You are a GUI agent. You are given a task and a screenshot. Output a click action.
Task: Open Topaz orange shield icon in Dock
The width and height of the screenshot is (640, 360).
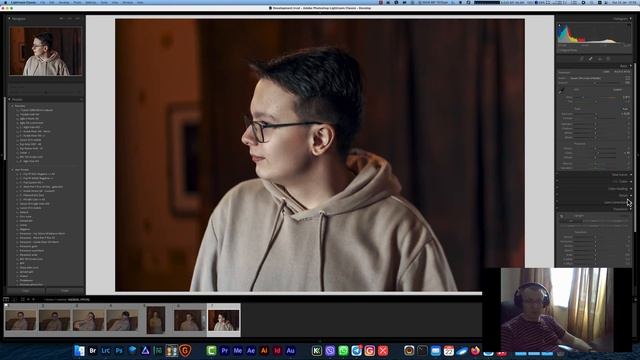pos(185,350)
